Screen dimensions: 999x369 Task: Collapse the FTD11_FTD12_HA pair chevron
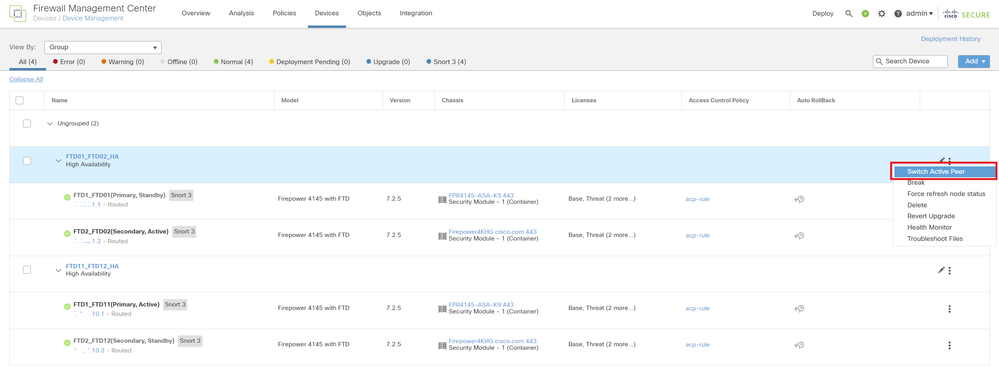[x=59, y=270]
